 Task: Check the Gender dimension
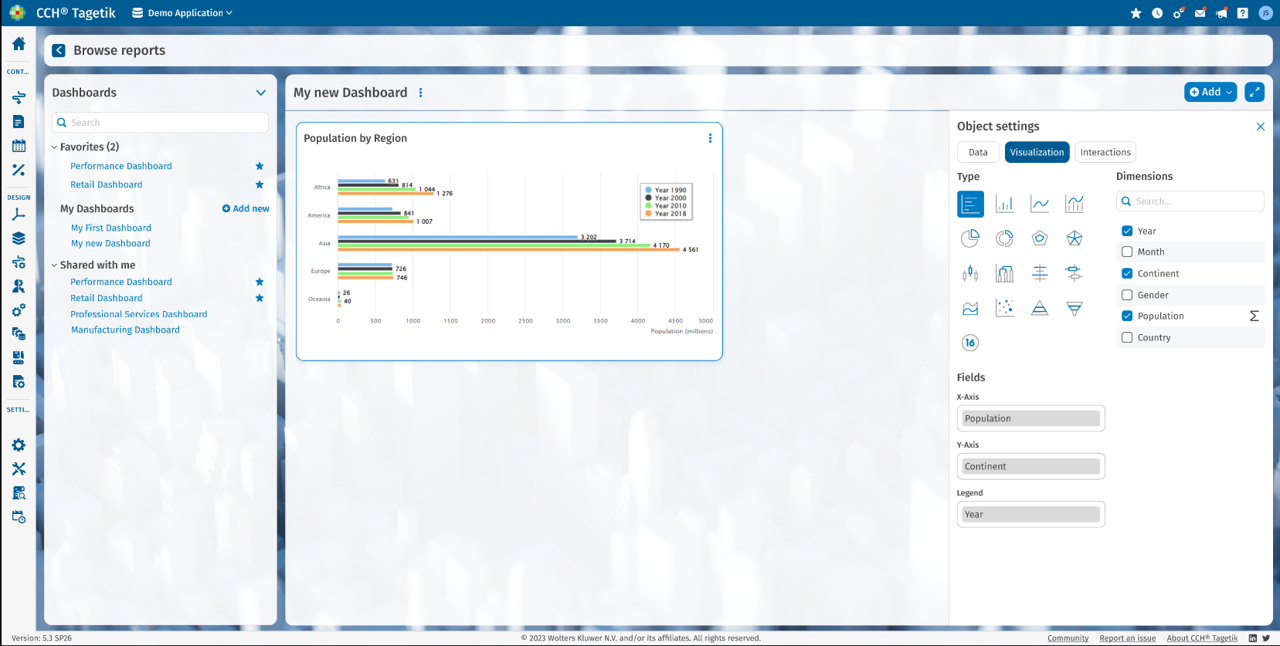point(1127,295)
